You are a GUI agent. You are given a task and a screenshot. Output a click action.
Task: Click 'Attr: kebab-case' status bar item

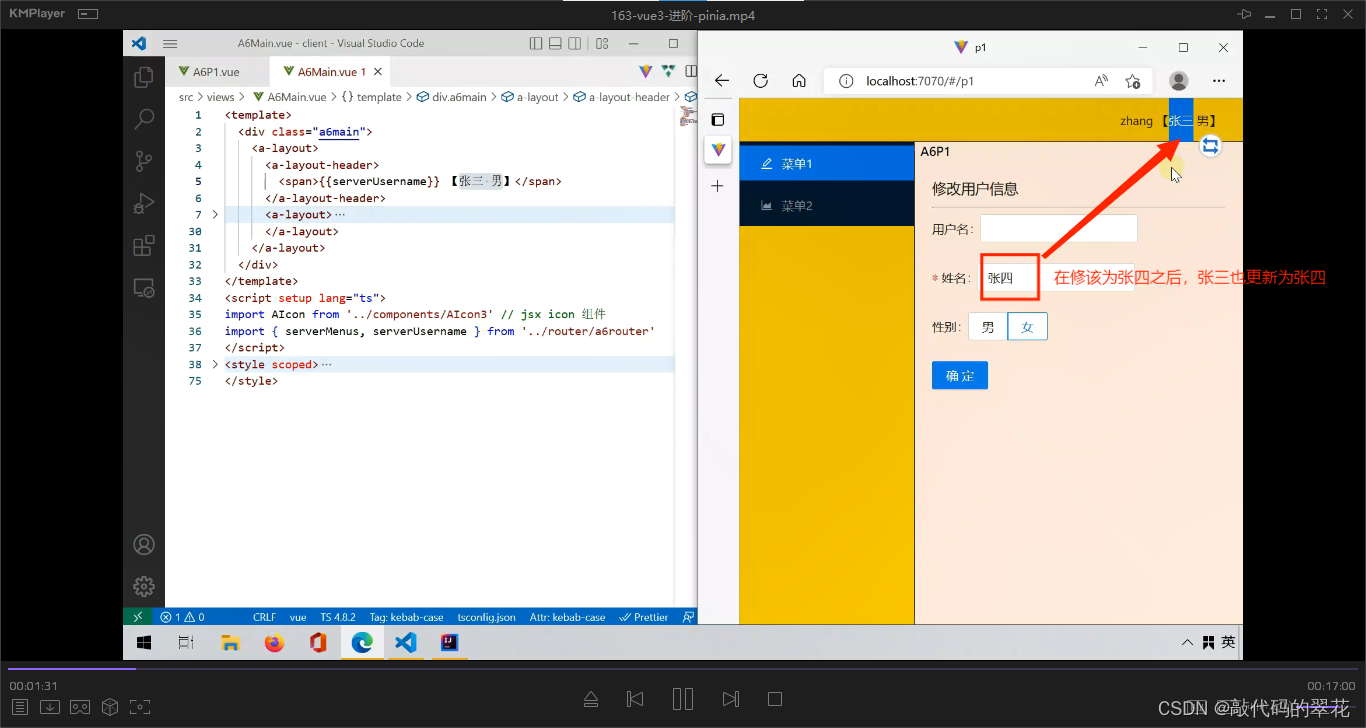567,617
